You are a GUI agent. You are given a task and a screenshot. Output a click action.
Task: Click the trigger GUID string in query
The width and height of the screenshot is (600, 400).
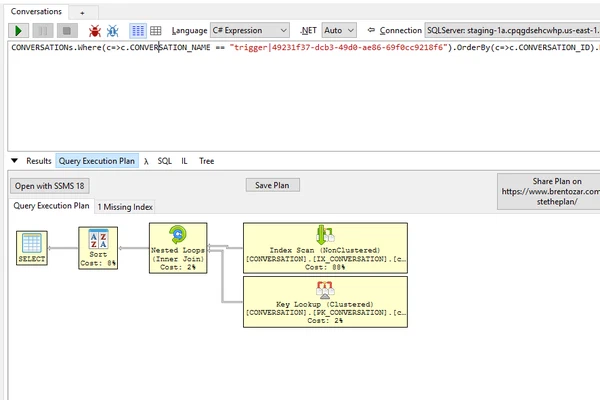[338, 47]
